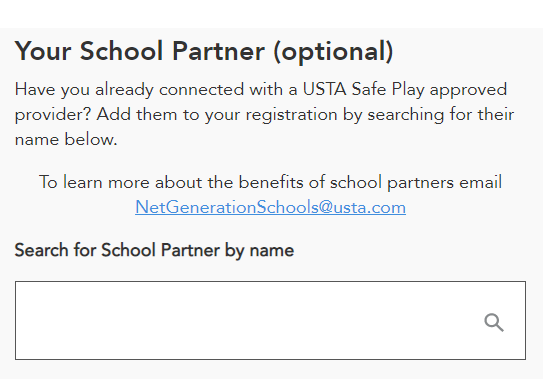The width and height of the screenshot is (546, 379).
Task: Click the 'name below.' line of the paragraph
Action: [x=66, y=139]
